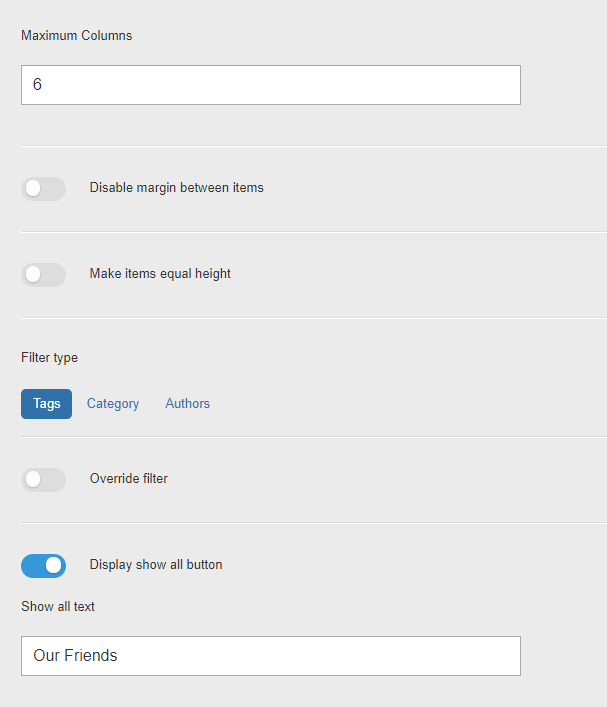Screen dimensions: 607x707
Task: Click the Override filter label text
Action: tap(129, 478)
